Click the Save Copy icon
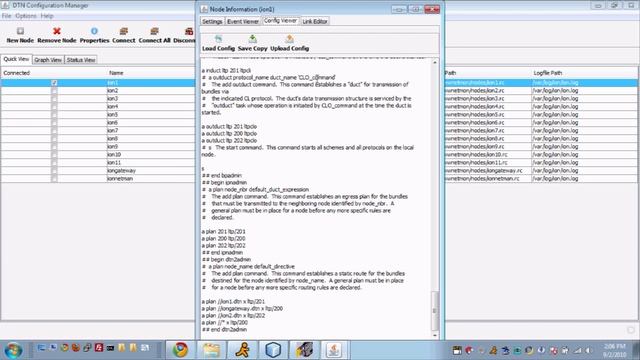640x360 pixels. tap(253, 39)
